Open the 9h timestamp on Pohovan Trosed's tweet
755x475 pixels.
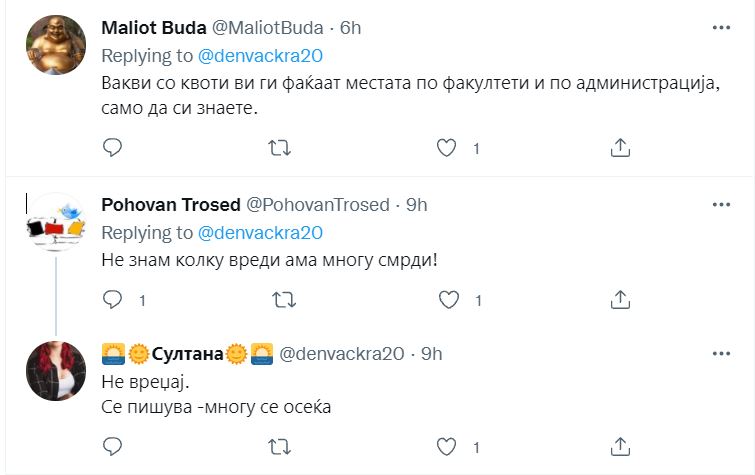pos(416,205)
